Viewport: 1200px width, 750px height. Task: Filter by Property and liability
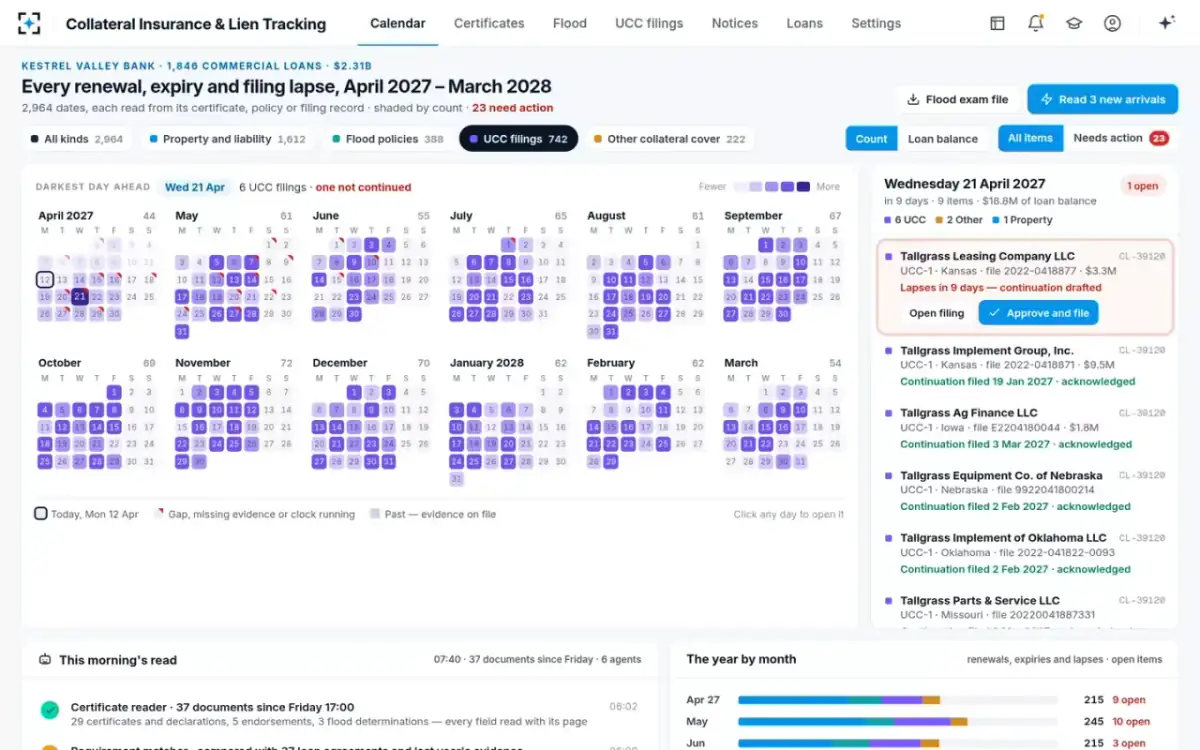pyautogui.click(x=227, y=139)
